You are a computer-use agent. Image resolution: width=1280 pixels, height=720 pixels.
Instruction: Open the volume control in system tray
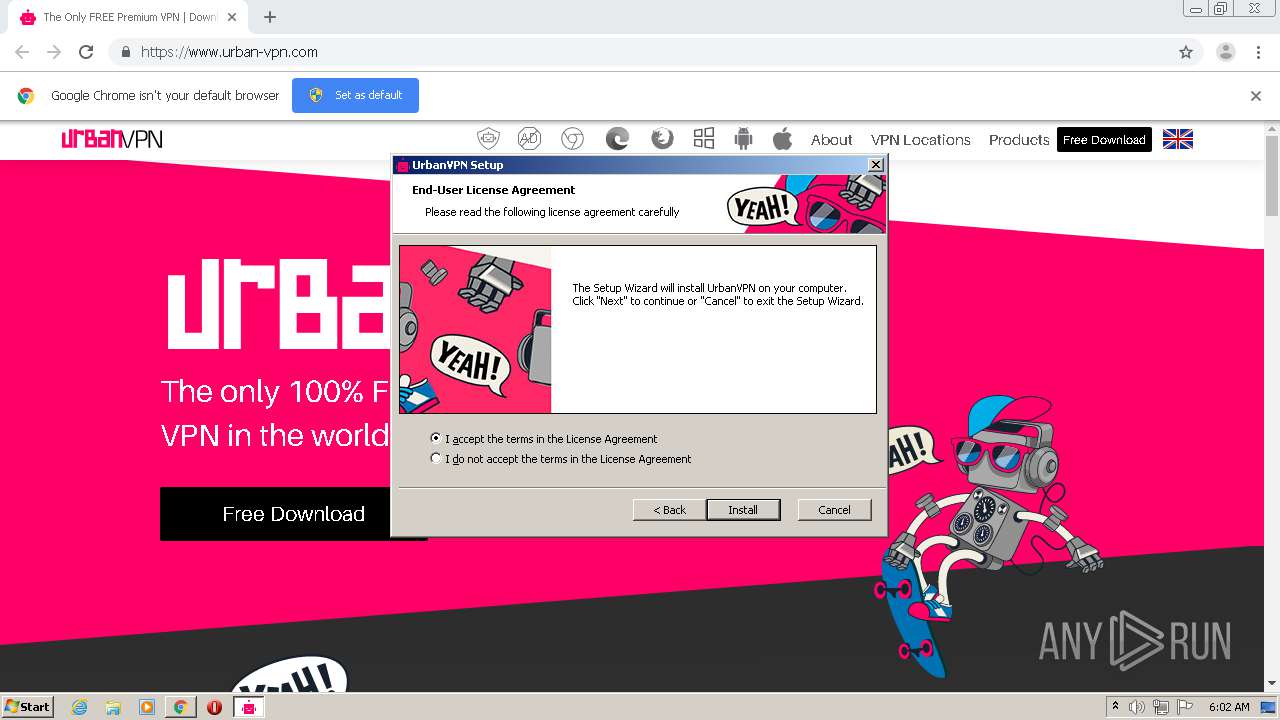[1137, 707]
